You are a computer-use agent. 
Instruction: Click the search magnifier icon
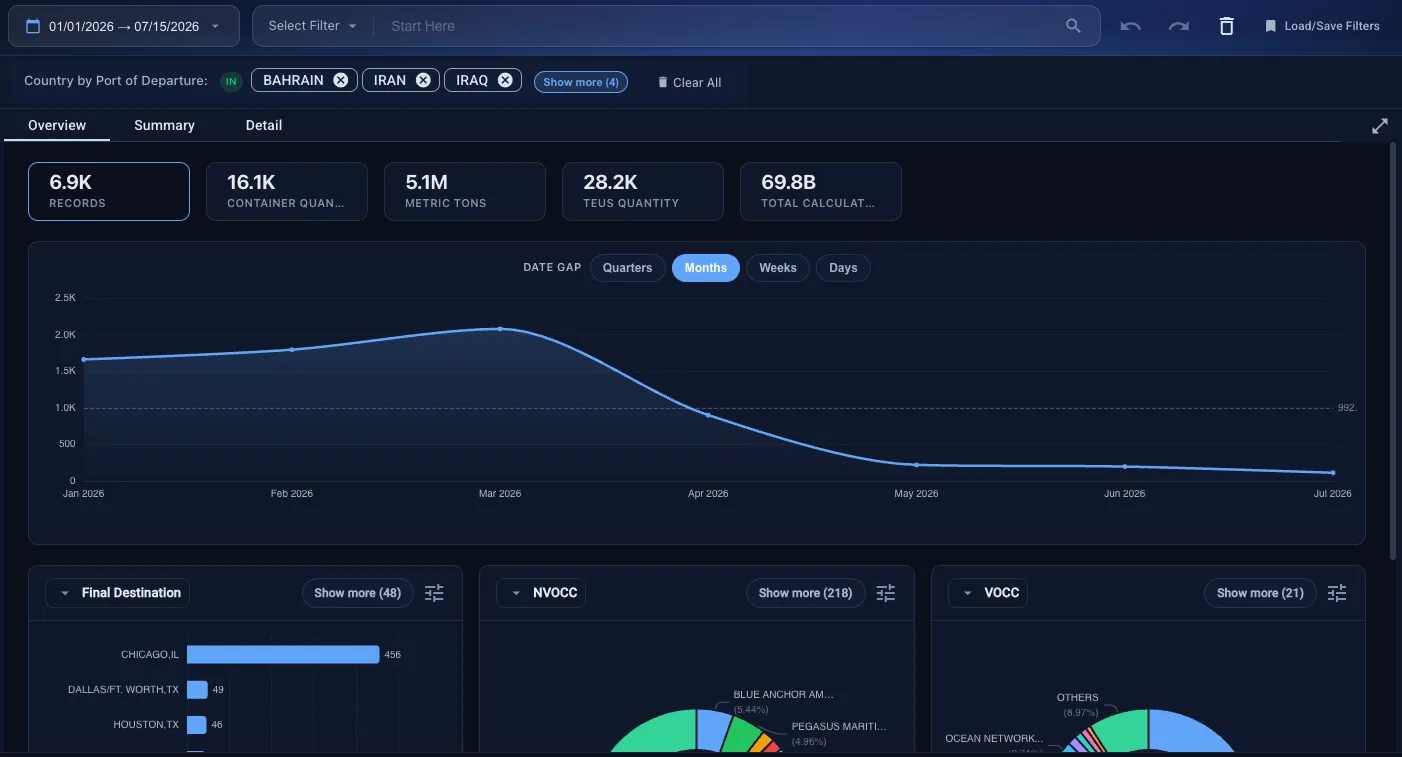pyautogui.click(x=1073, y=26)
